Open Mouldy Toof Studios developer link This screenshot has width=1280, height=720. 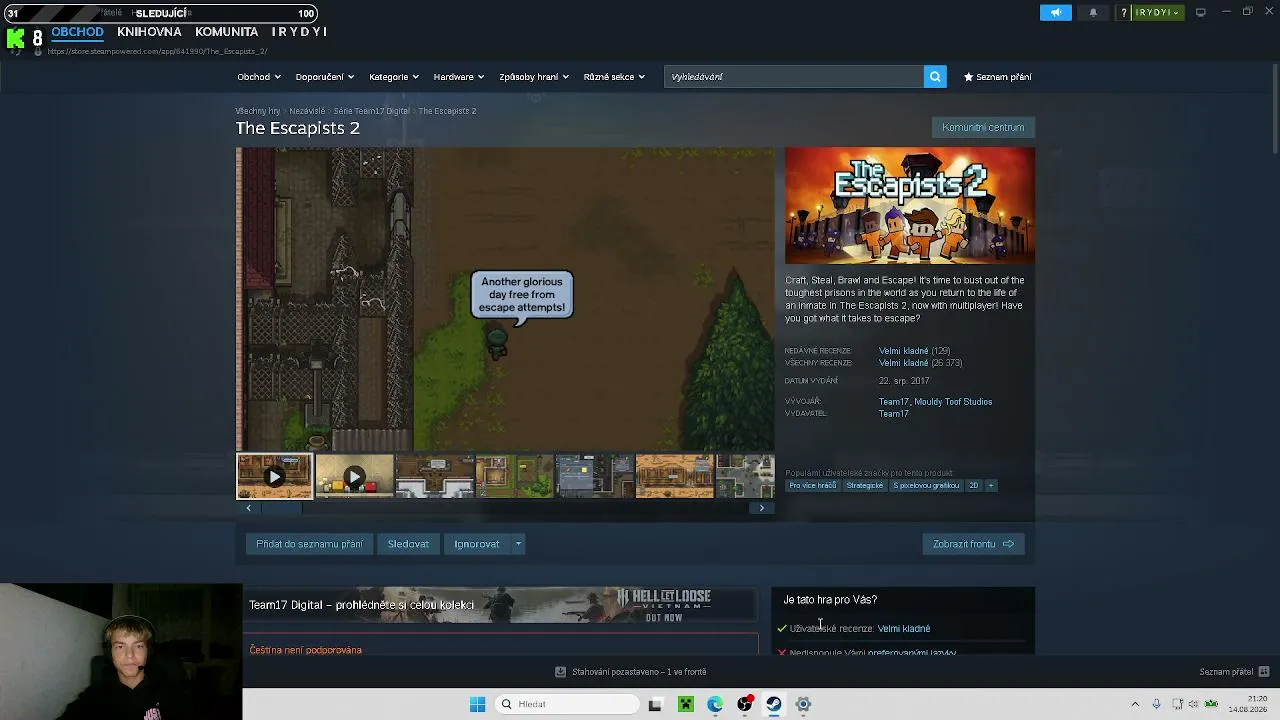[953, 402]
